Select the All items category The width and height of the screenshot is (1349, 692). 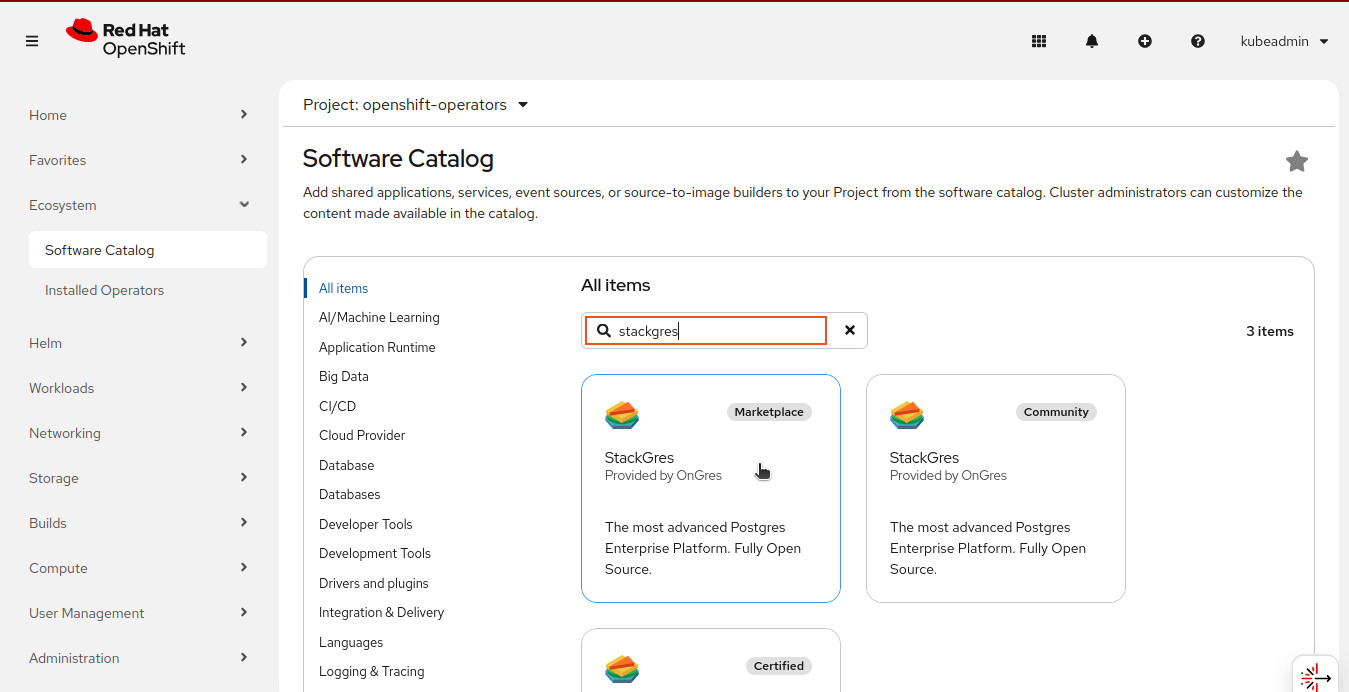(343, 288)
